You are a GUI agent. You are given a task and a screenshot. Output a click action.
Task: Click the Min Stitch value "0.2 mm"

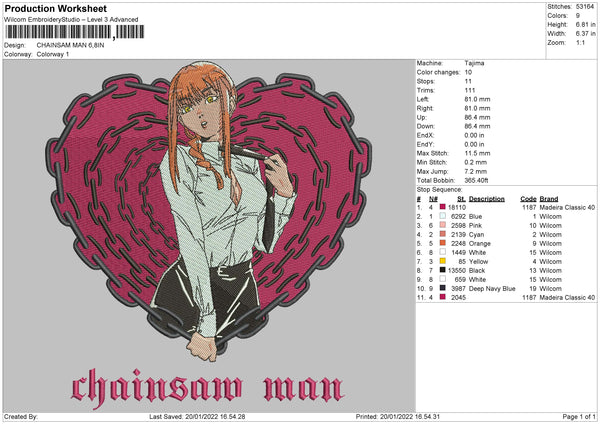tap(476, 162)
